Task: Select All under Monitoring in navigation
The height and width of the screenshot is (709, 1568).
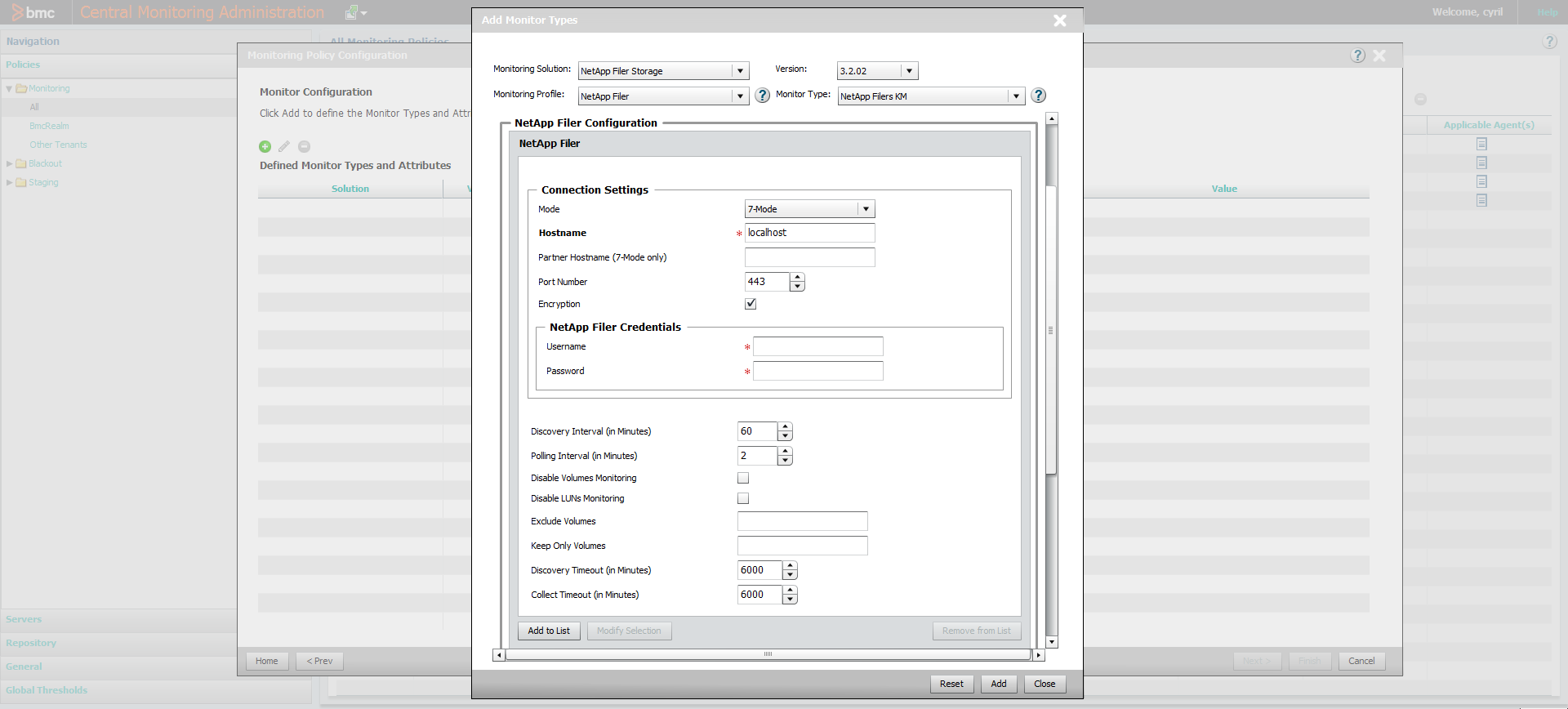Action: 34,107
